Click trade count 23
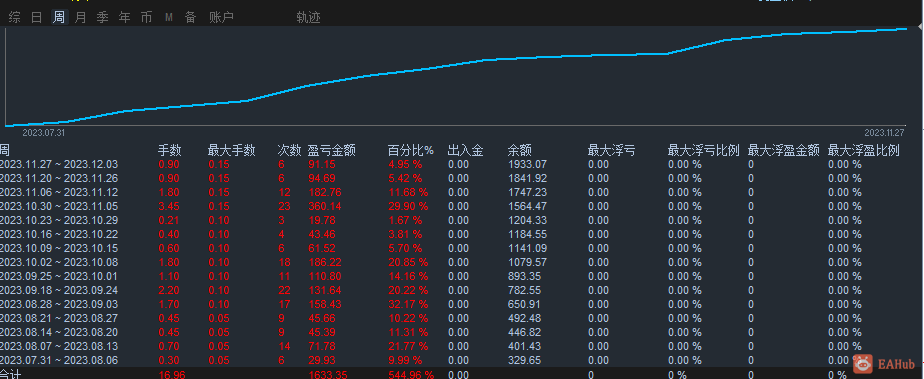This screenshot has width=924, height=379. point(285,206)
